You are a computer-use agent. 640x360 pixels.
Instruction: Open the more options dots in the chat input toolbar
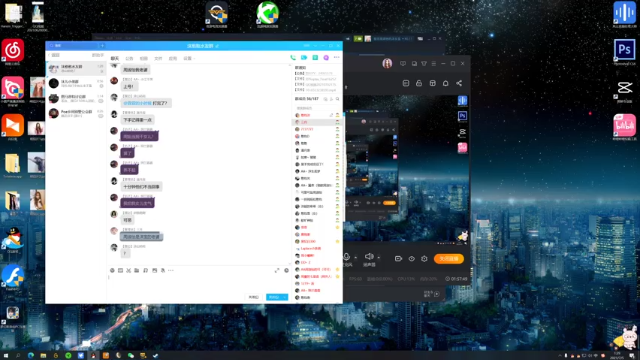pyautogui.click(x=171, y=270)
